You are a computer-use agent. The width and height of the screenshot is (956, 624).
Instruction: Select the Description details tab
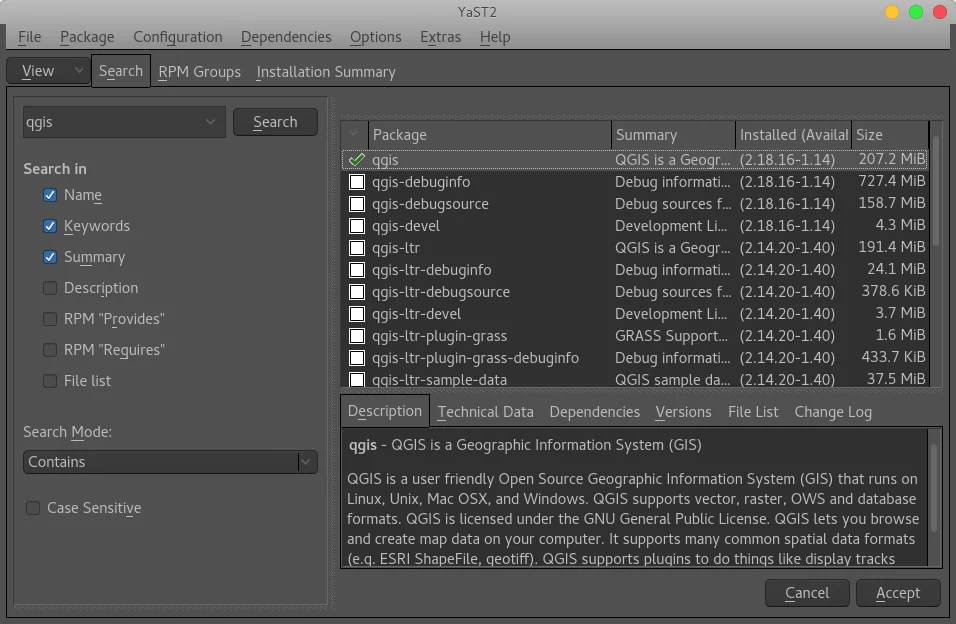(x=385, y=411)
